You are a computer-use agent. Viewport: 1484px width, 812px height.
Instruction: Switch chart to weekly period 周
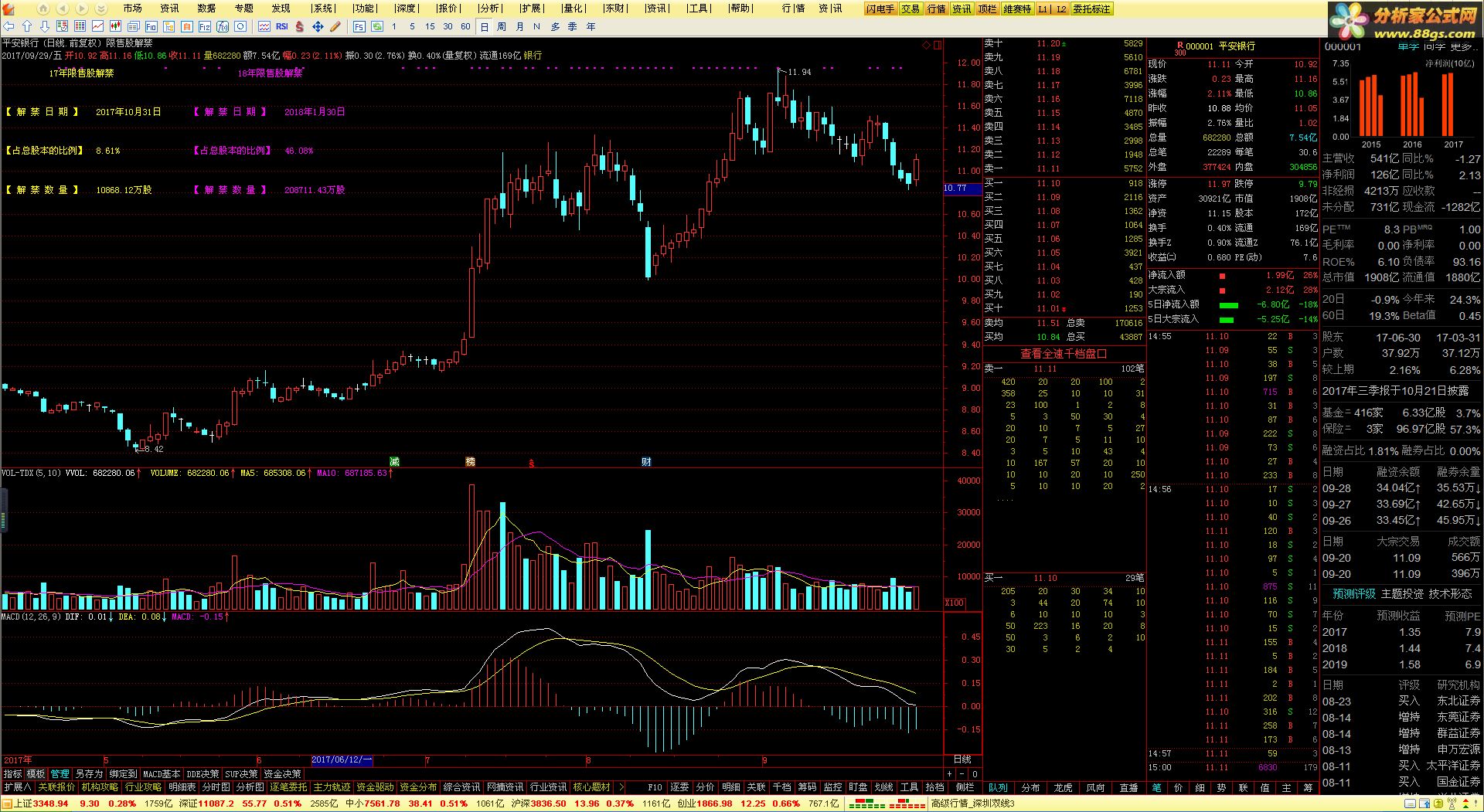[x=502, y=26]
